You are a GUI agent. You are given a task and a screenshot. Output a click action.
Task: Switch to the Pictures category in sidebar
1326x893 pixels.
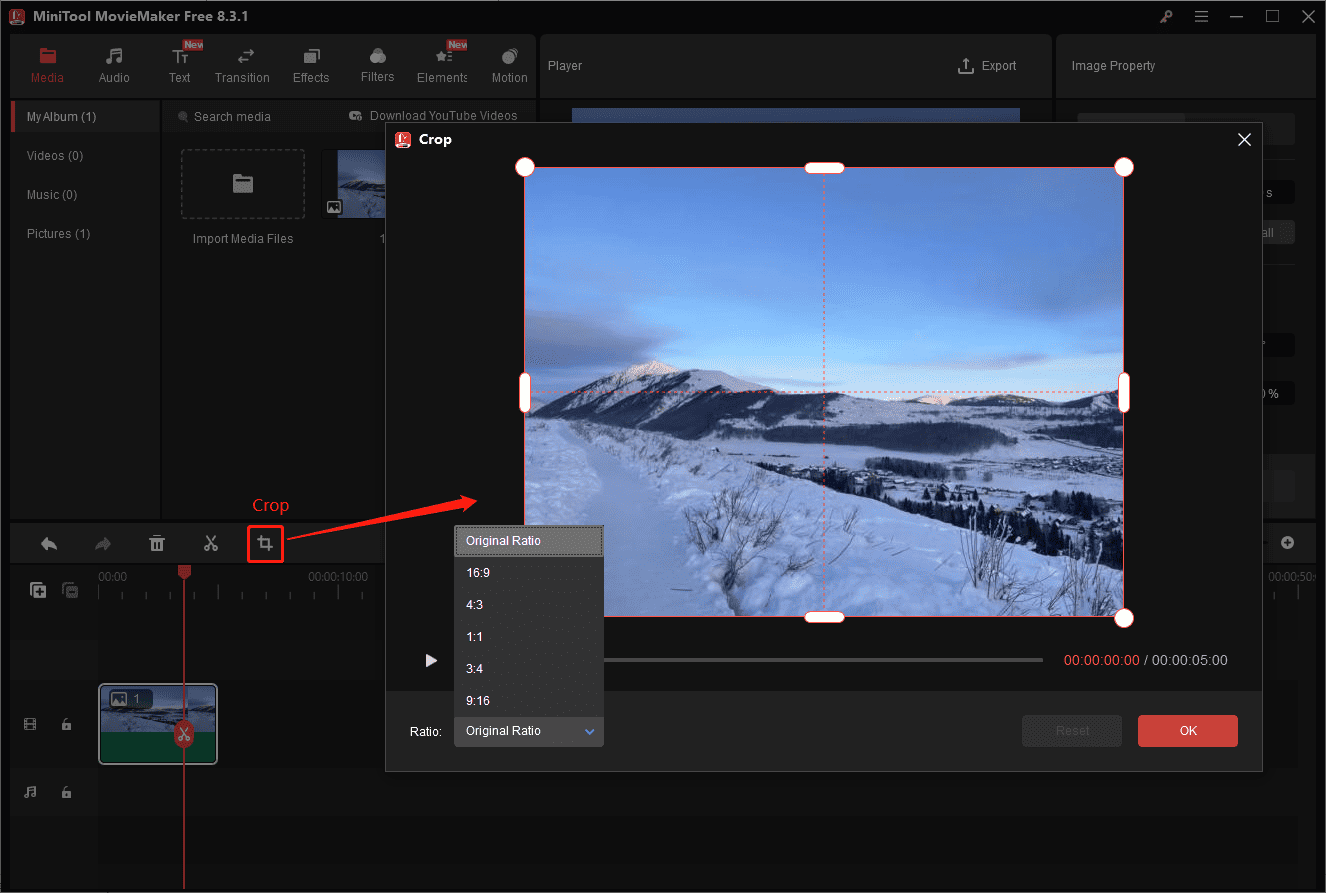tap(58, 233)
